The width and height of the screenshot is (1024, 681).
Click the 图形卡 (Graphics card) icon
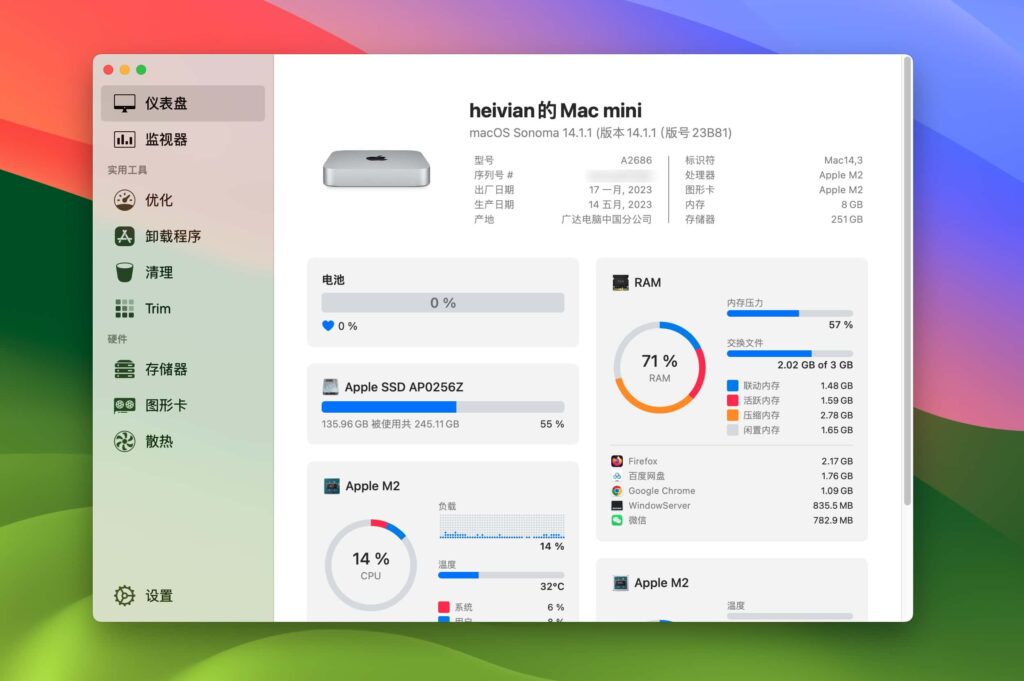pos(125,405)
